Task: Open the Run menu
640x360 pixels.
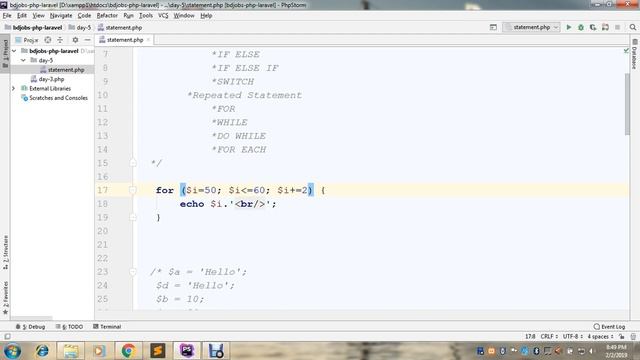Action: coord(128,16)
